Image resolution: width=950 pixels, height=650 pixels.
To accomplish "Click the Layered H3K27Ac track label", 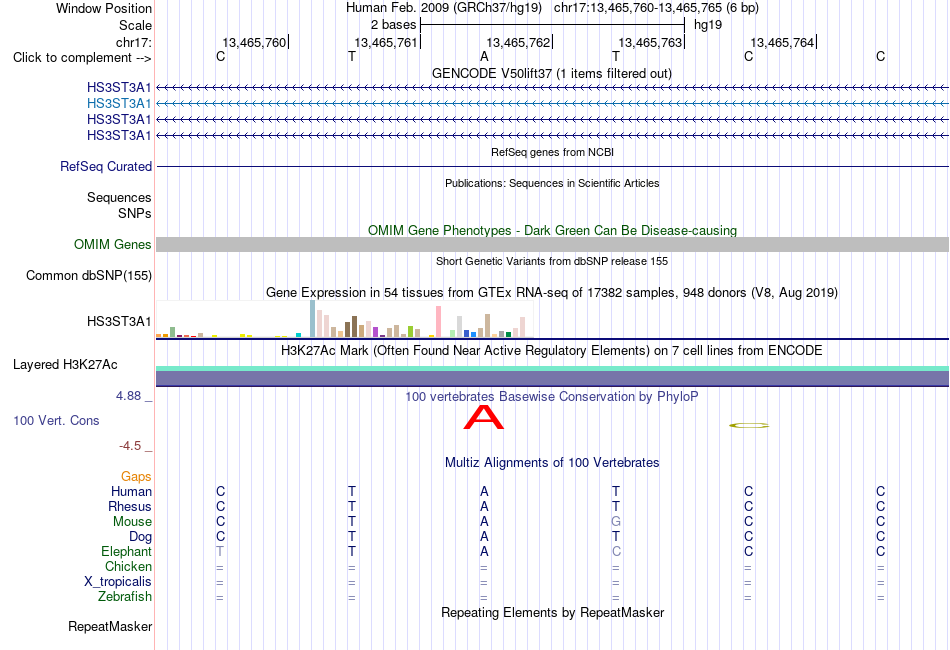I will 65,365.
